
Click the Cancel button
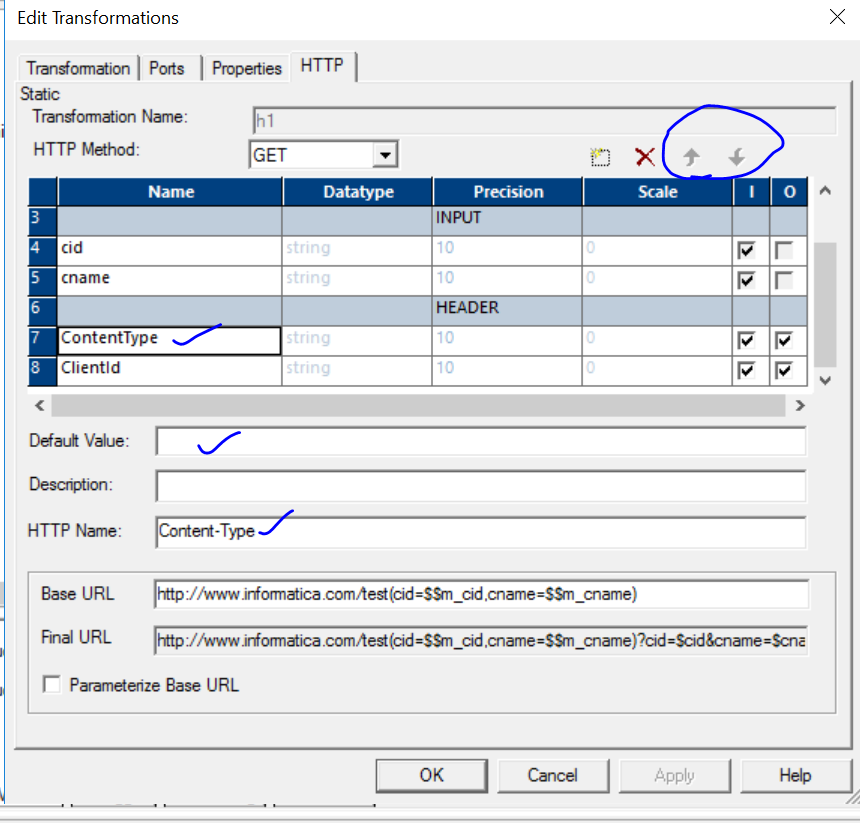(553, 775)
